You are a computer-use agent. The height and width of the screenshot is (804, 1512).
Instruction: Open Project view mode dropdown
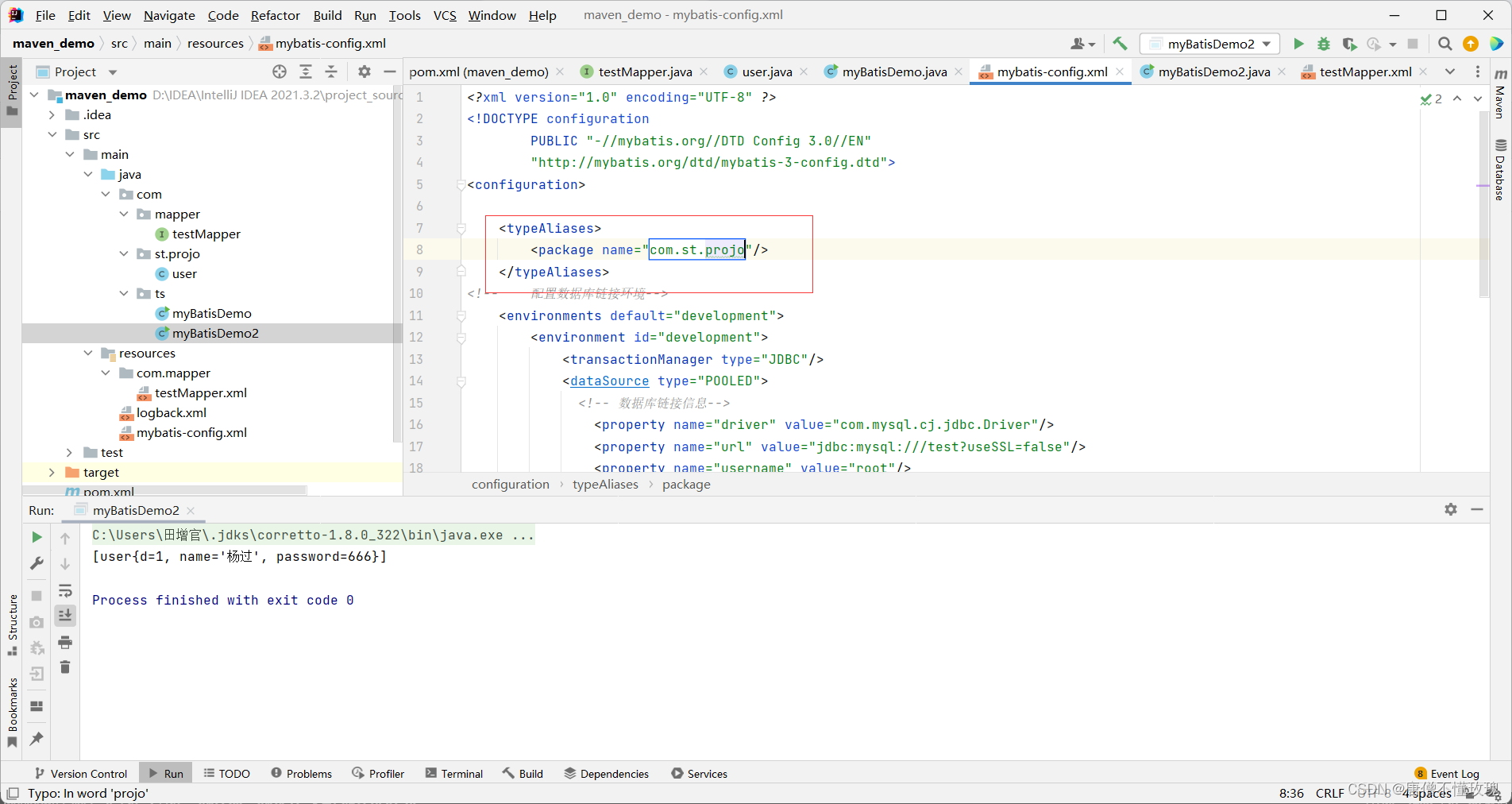tap(113, 72)
